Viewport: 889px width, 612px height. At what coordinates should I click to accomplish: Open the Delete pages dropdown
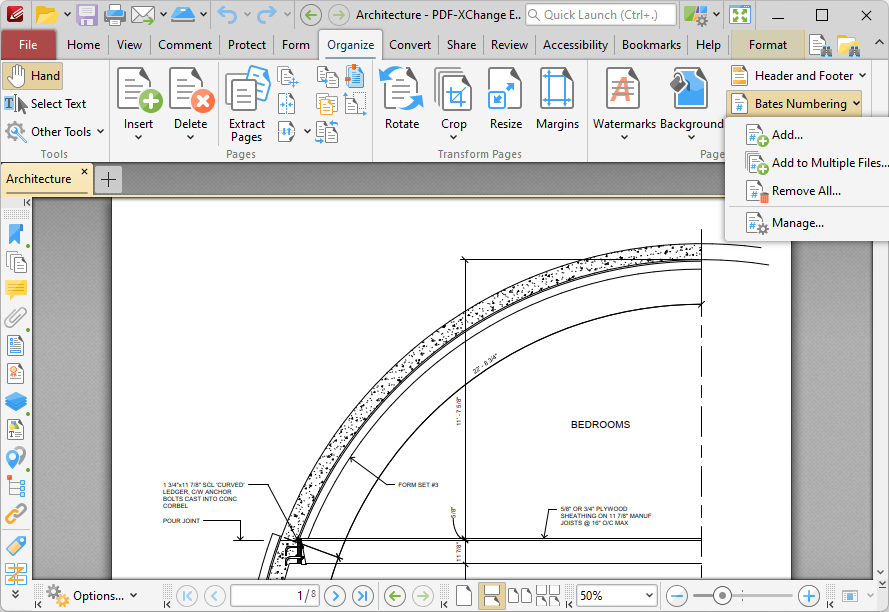pyautogui.click(x=190, y=137)
